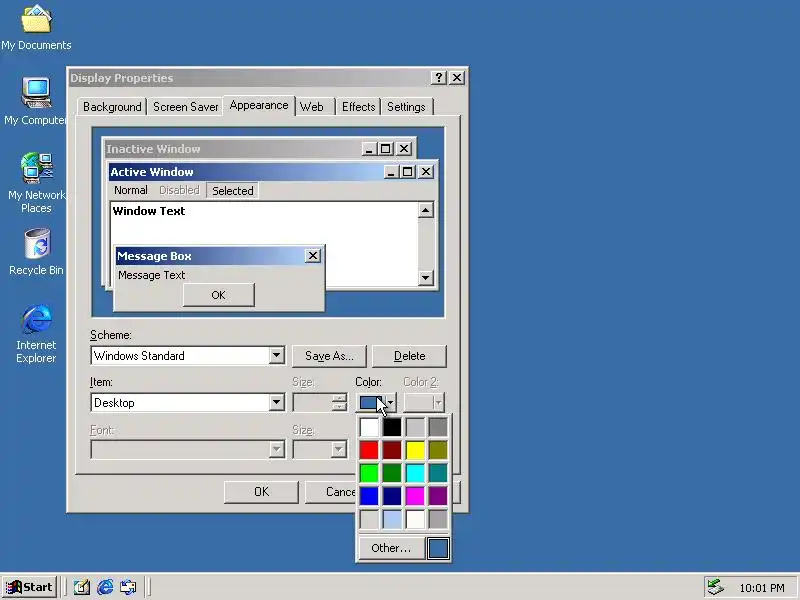Select the Internet Explorer desktop icon
Screen dimensions: 800x600
pyautogui.click(x=36, y=334)
